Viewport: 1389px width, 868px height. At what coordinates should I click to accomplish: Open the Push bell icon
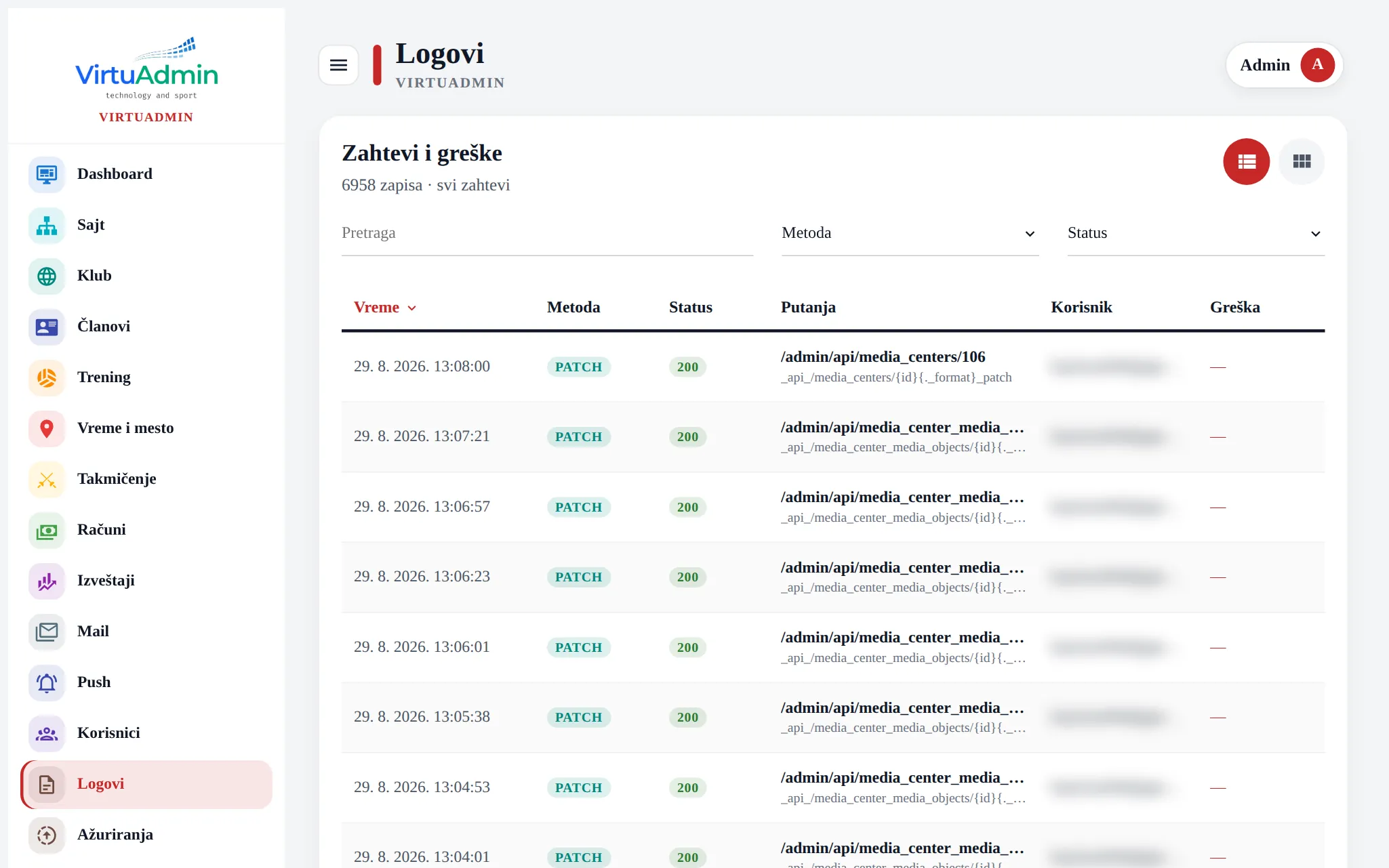[47, 682]
